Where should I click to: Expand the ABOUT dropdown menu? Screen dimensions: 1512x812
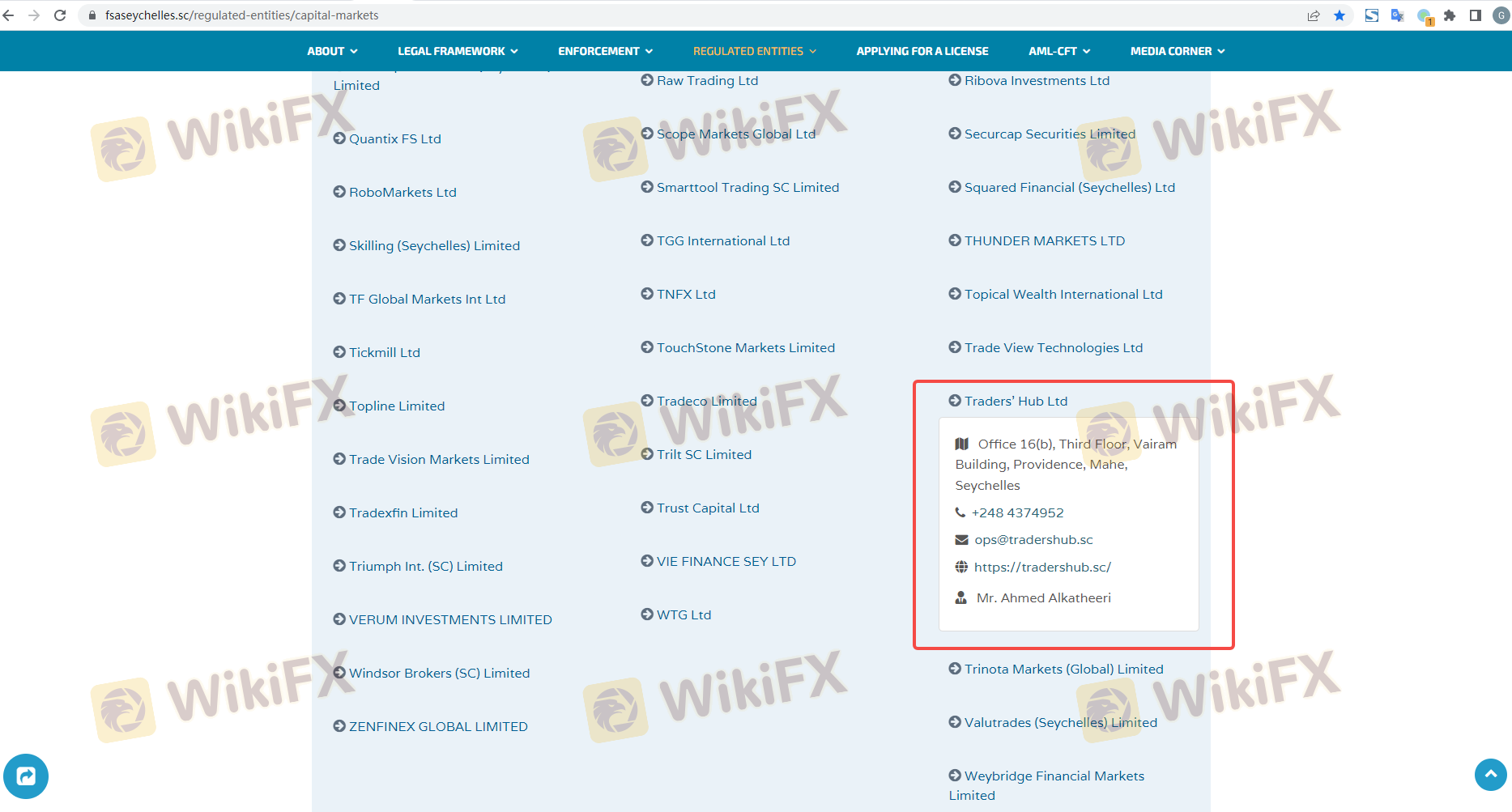click(x=332, y=51)
